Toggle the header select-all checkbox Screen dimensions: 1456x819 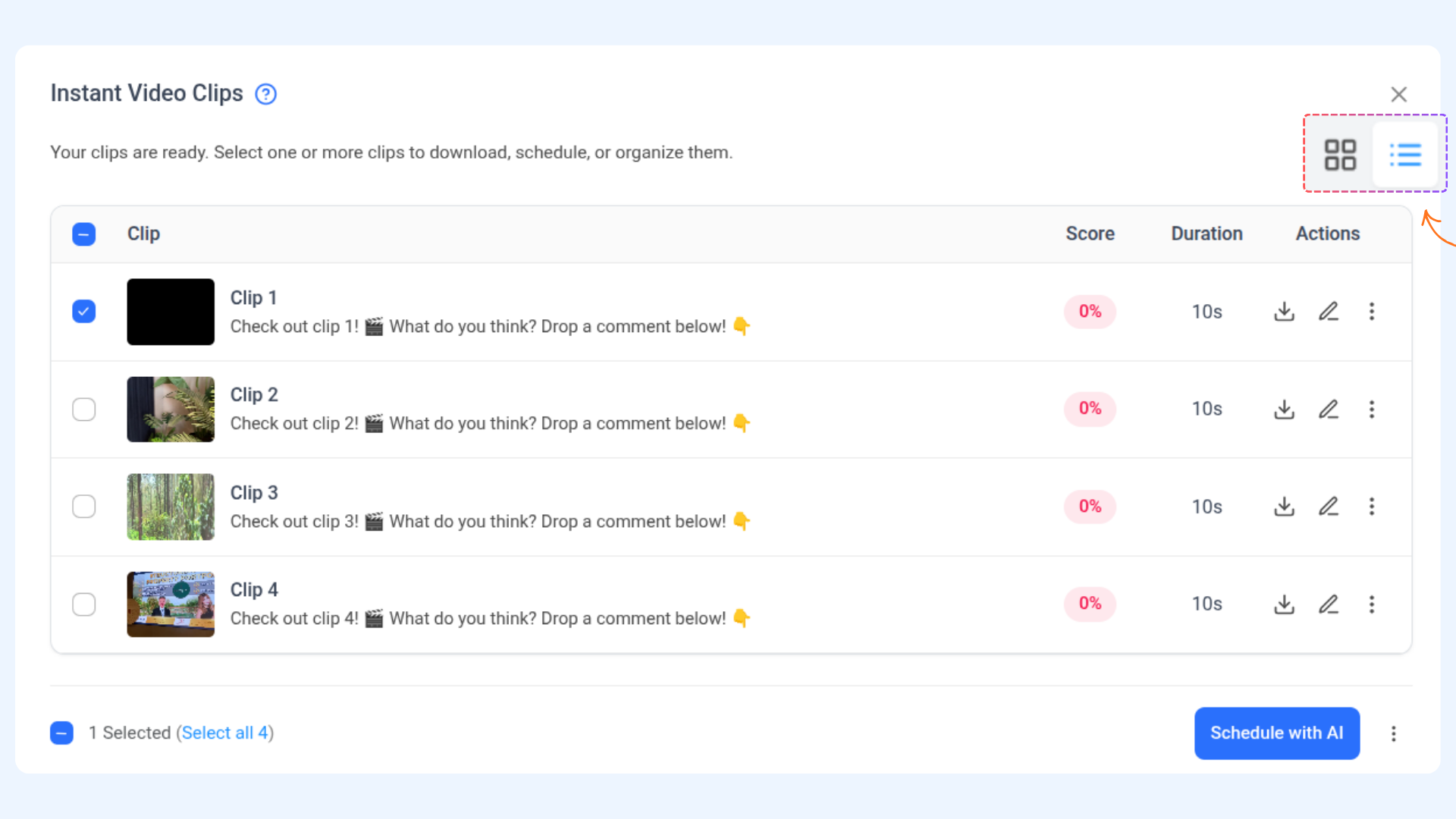[x=83, y=234]
